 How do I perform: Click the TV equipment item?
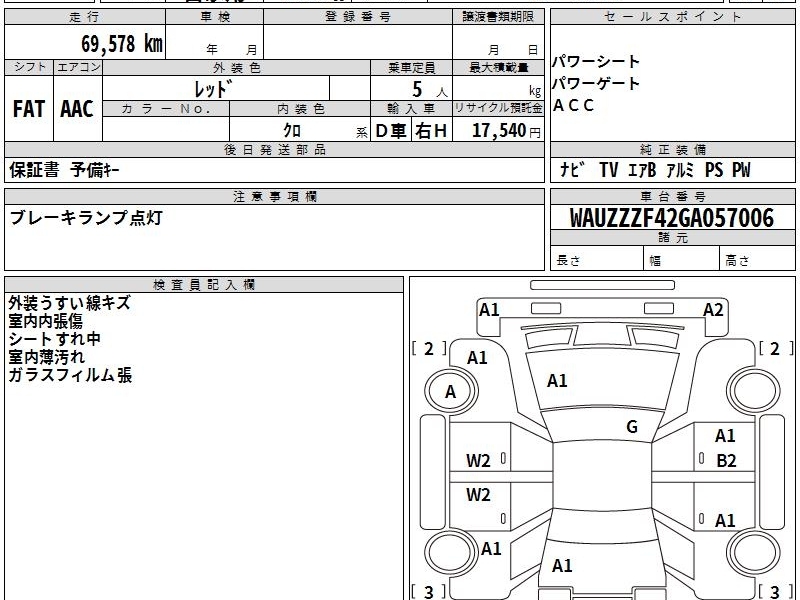point(609,170)
